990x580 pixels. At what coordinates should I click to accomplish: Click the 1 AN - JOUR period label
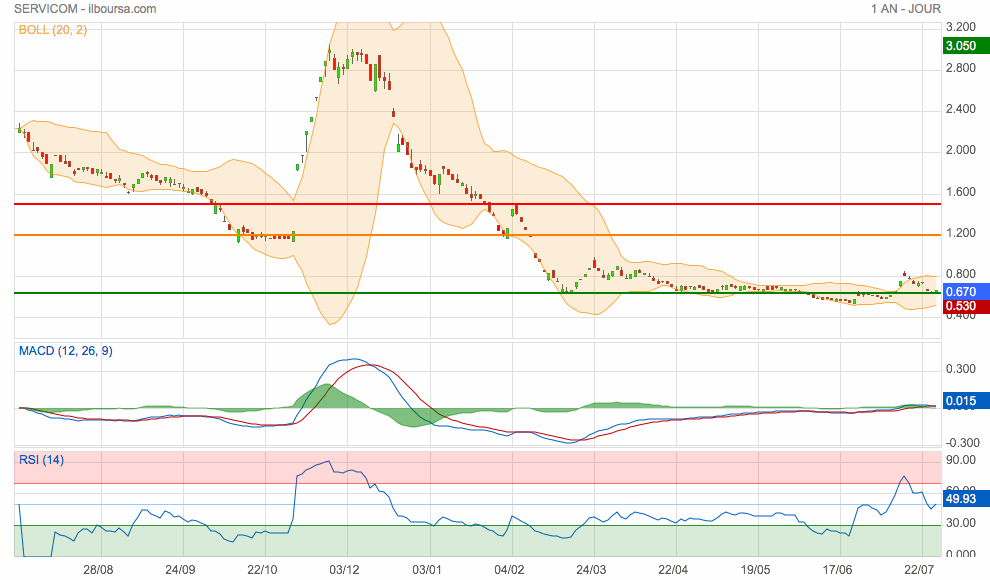pos(905,9)
